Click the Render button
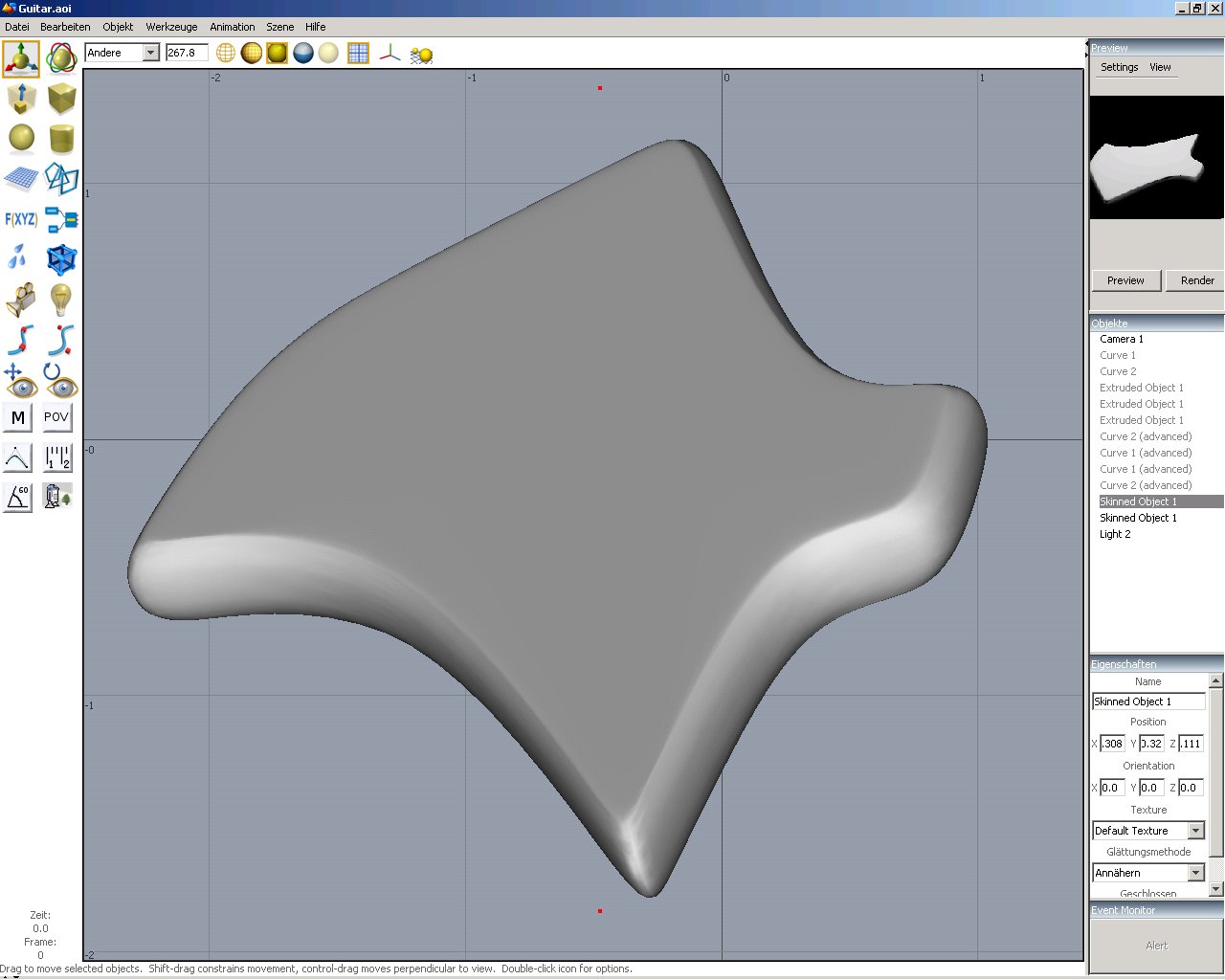The image size is (1225, 980). pyautogui.click(x=1197, y=280)
